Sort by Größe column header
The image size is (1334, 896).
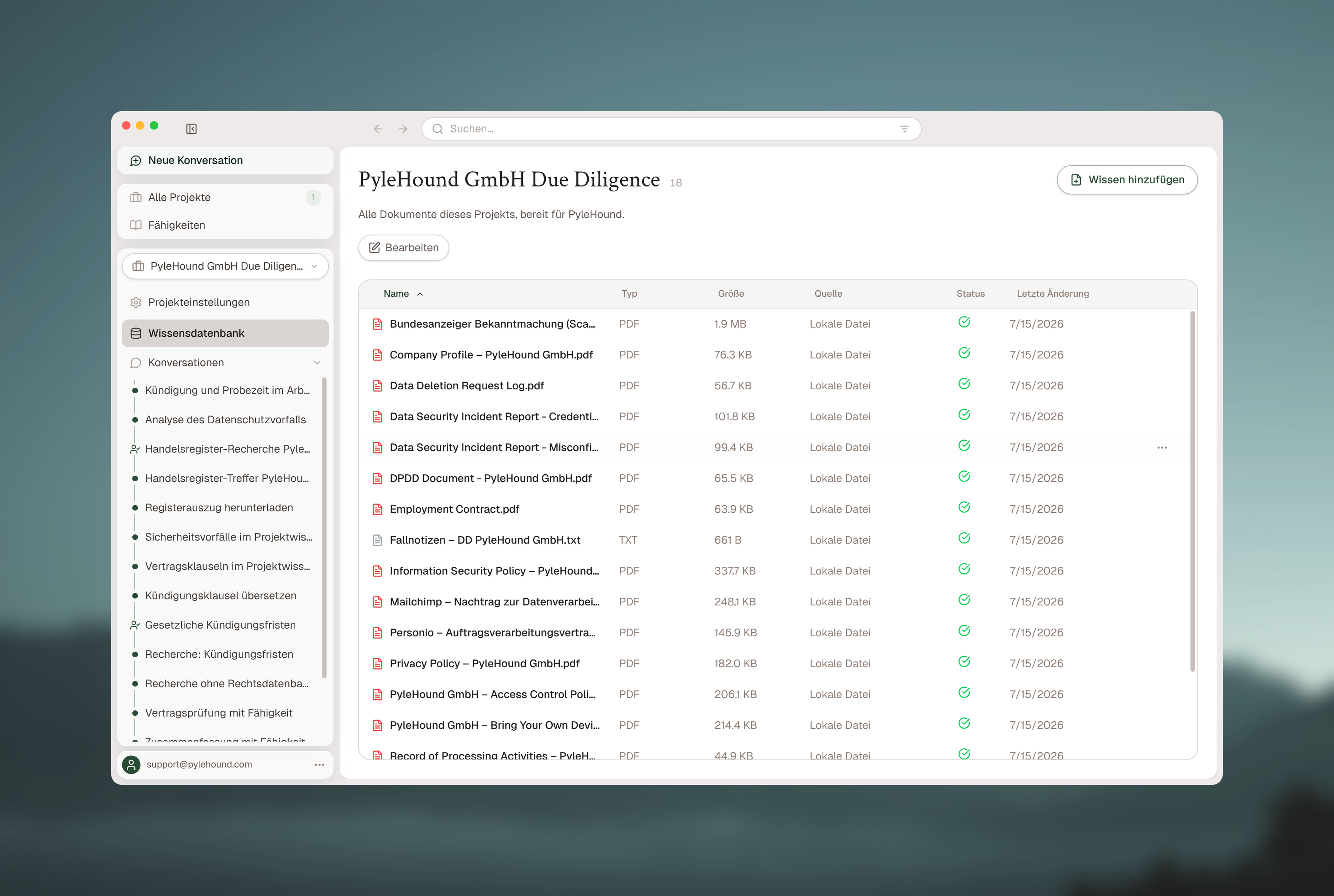(x=731, y=294)
